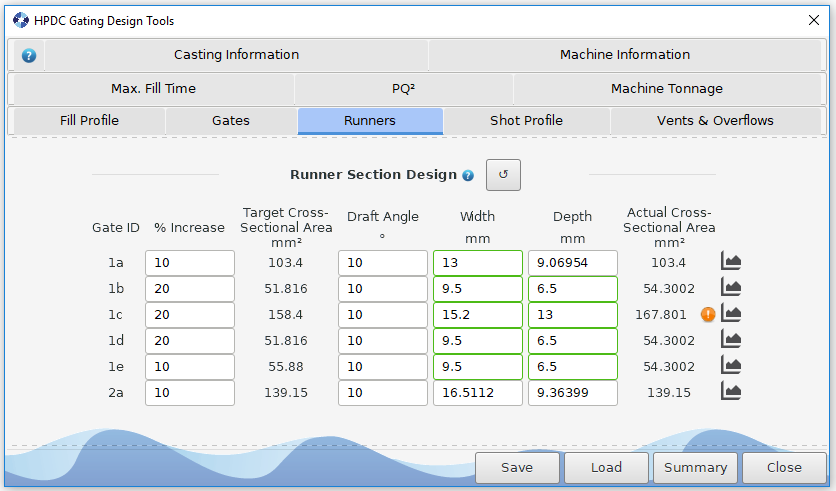The image size is (836, 491).
Task: Click the help icon next to Runner Section Design
Action: coord(468,175)
